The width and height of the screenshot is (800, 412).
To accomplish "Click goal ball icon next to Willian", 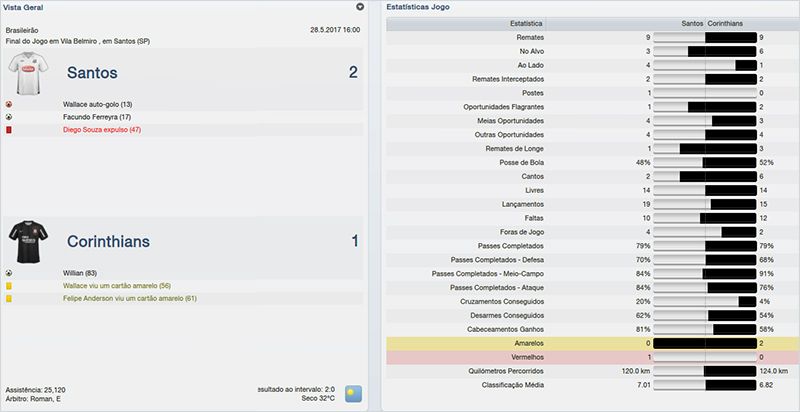I will click(x=9, y=272).
